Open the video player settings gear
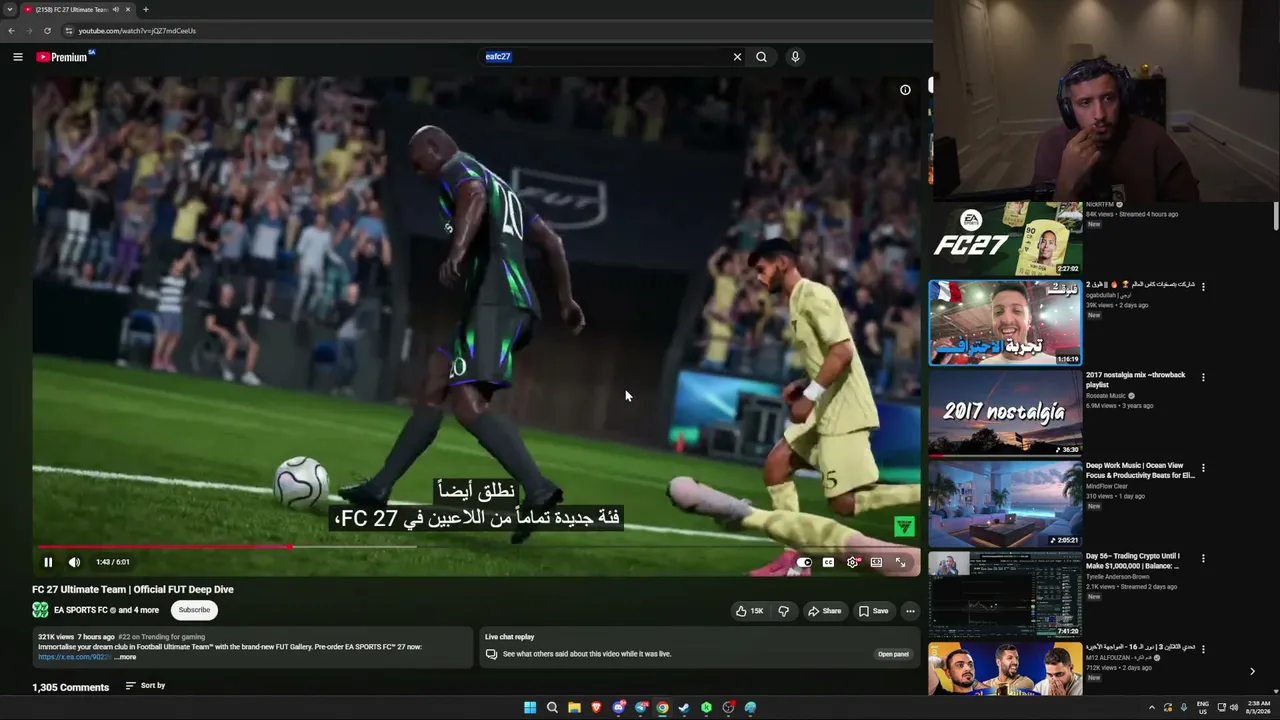This screenshot has width=1280, height=720. coord(852,562)
